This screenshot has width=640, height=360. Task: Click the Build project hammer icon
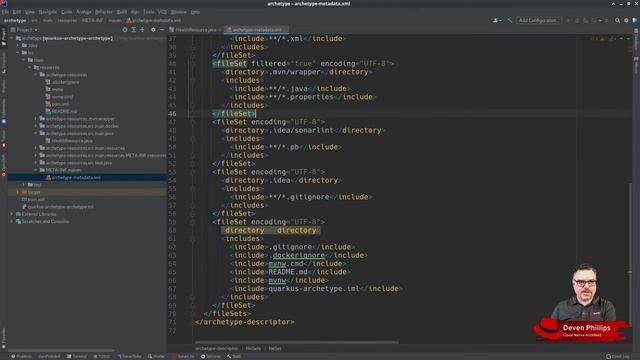click(x=509, y=20)
